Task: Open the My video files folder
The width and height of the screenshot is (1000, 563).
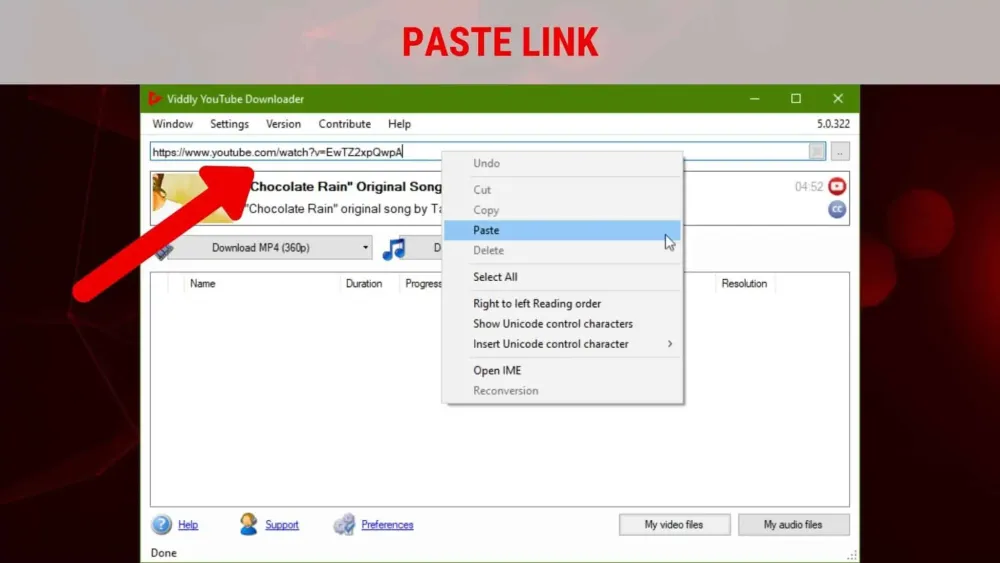Action: click(674, 525)
